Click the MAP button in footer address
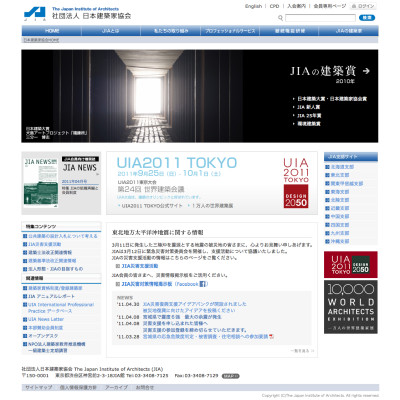The width and height of the screenshot is (400, 400). click(x=230, y=376)
